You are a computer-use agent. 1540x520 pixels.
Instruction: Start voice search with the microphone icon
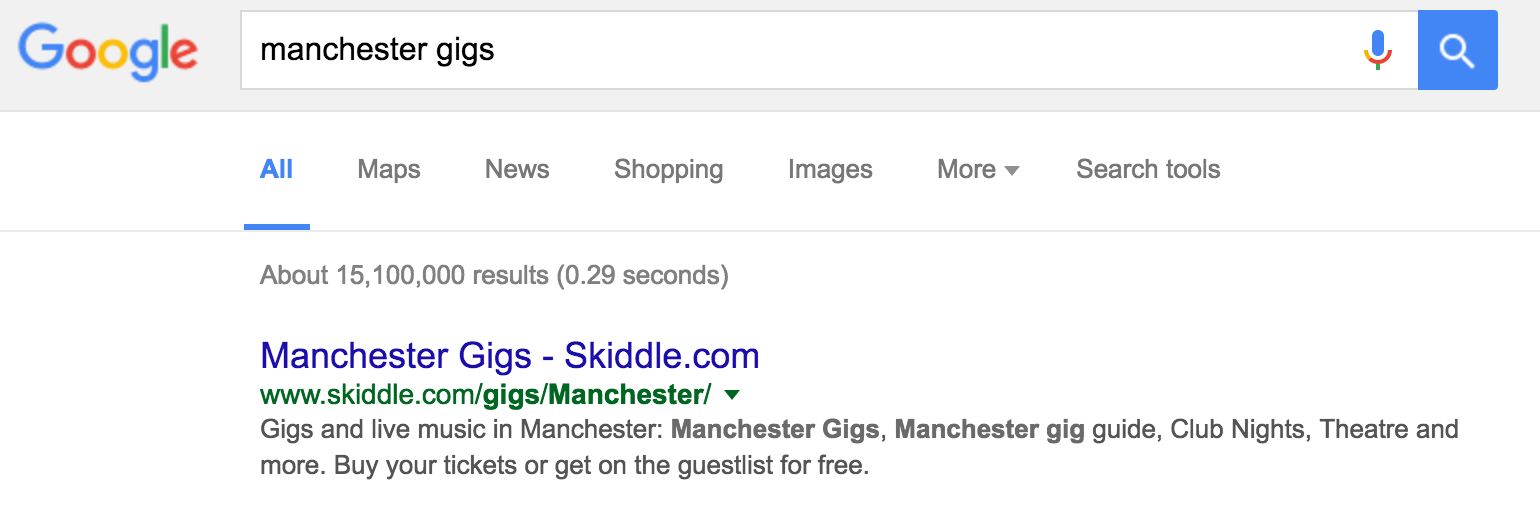click(1377, 50)
